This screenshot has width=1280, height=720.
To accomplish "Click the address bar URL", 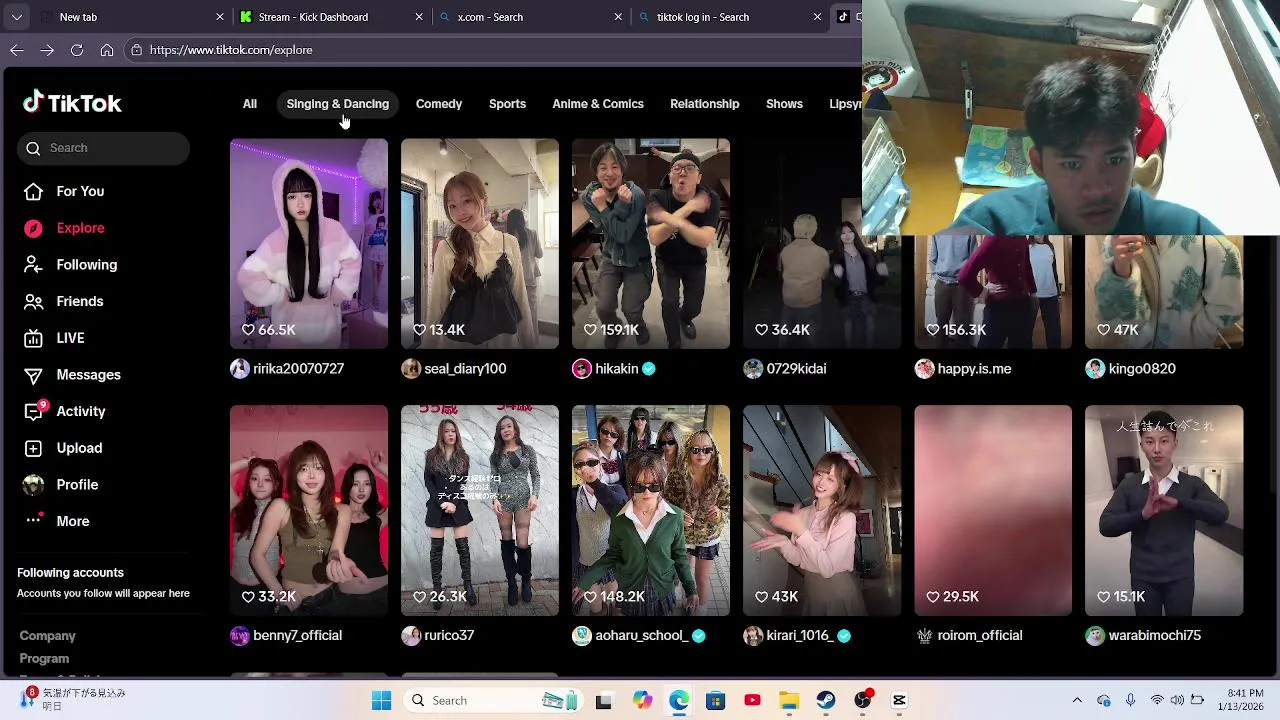I will click(x=231, y=50).
